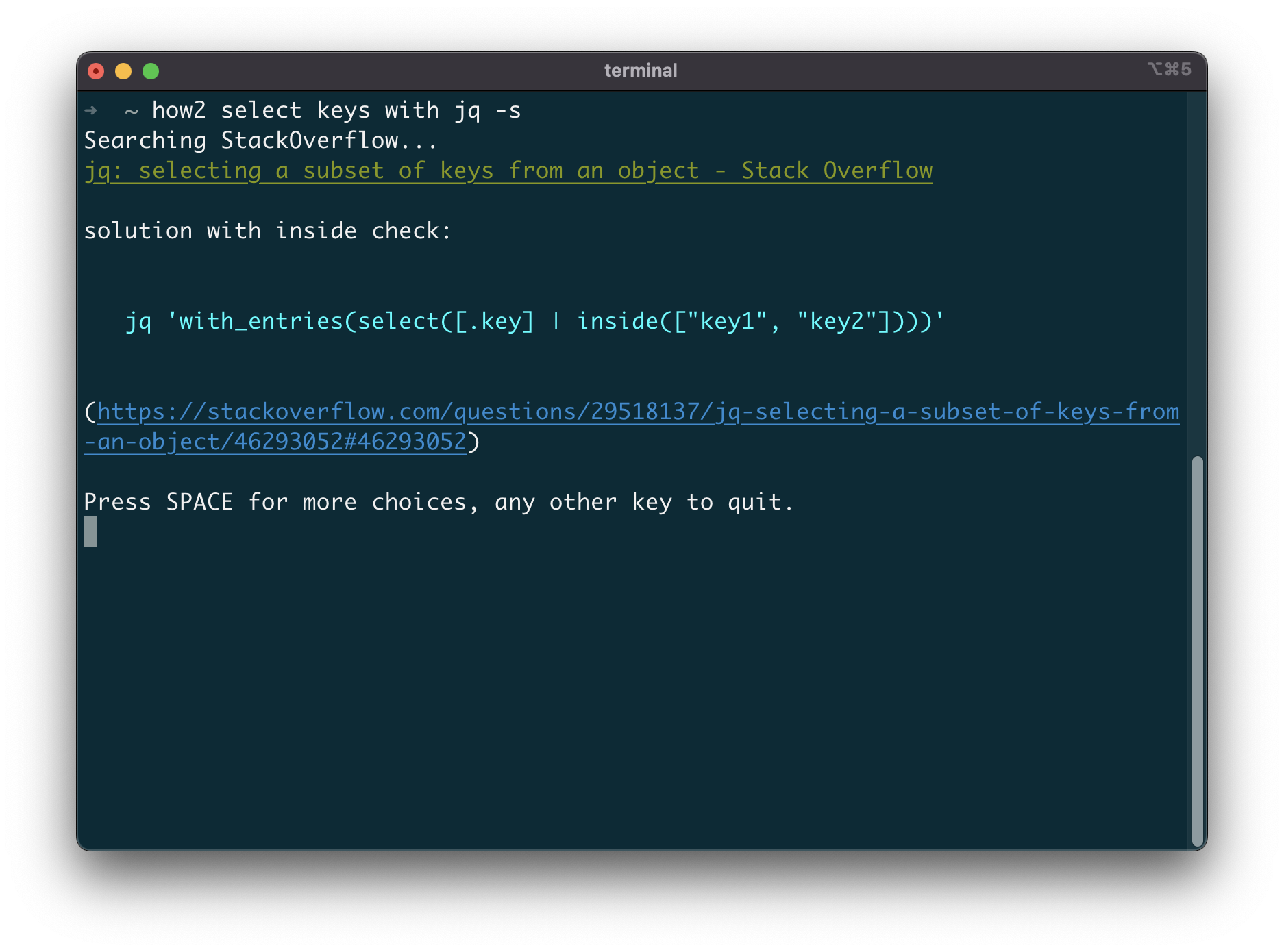Click the tilde home directory symbol
This screenshot has height=952, width=1284.
point(132,111)
